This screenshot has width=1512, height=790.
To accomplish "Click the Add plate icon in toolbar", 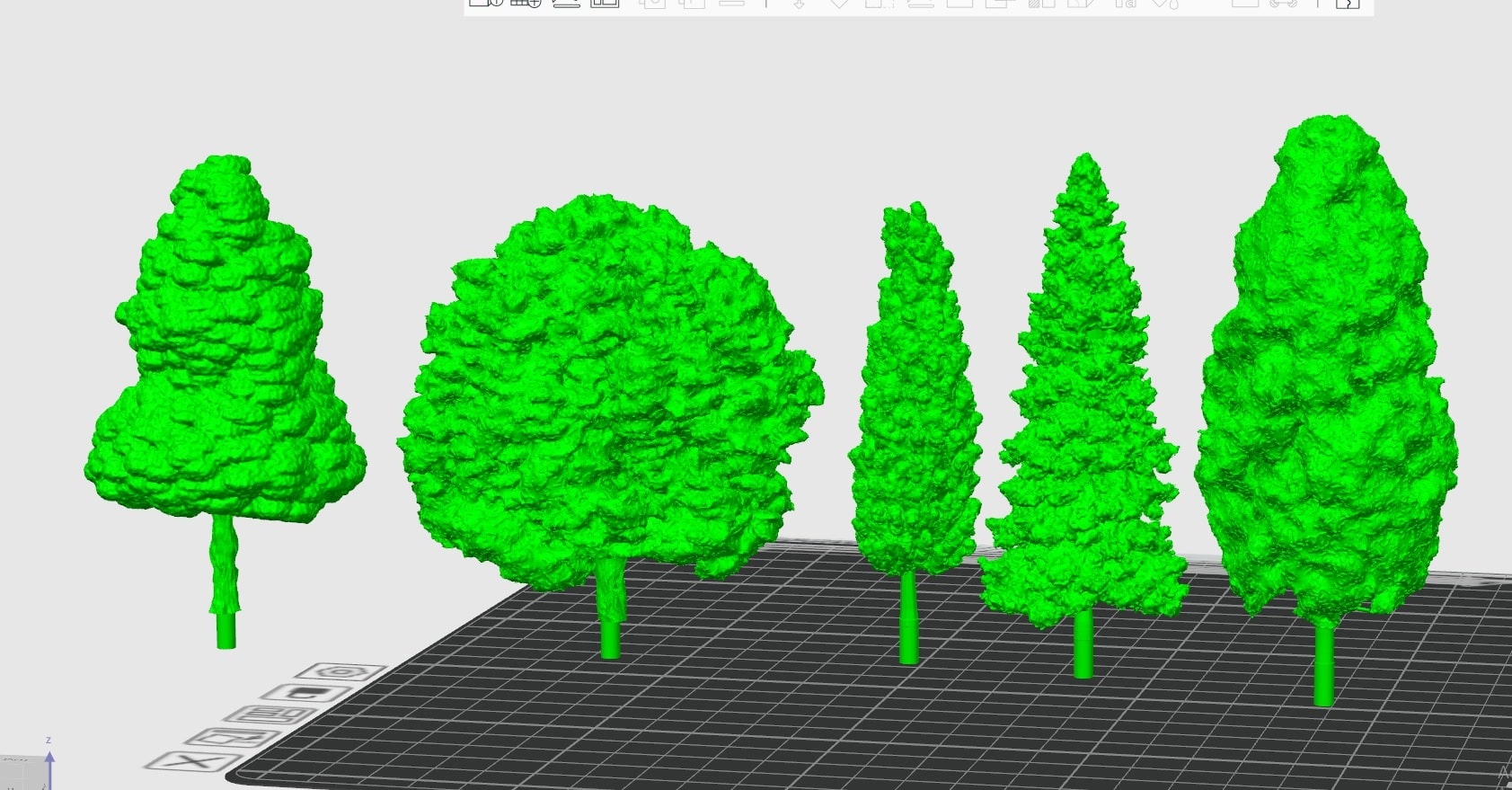I will click(x=526, y=3).
